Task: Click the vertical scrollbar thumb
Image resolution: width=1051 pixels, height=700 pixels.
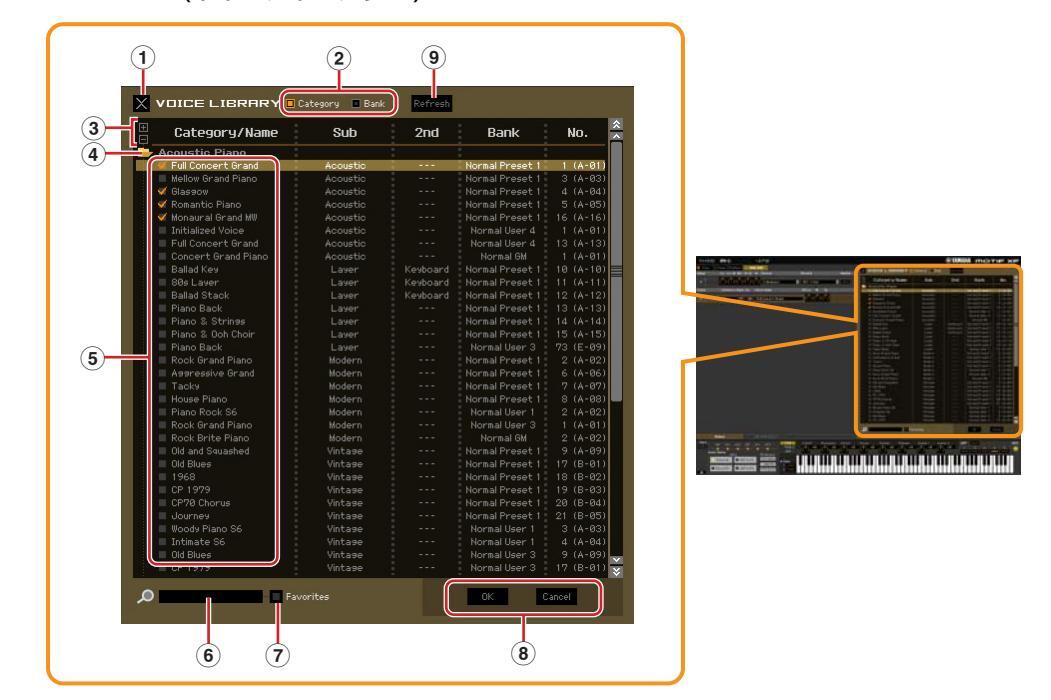Action: 616,270
